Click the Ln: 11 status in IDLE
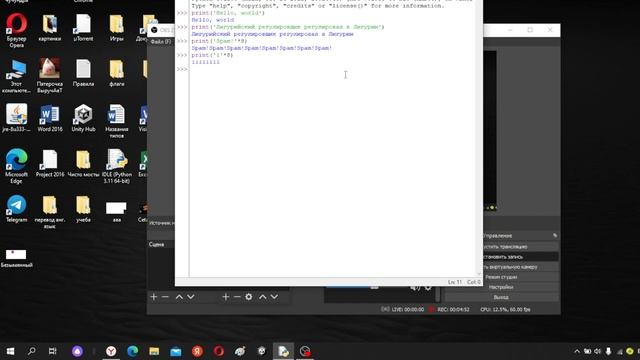Image resolution: width=640 pixels, height=360 pixels. pos(455,282)
